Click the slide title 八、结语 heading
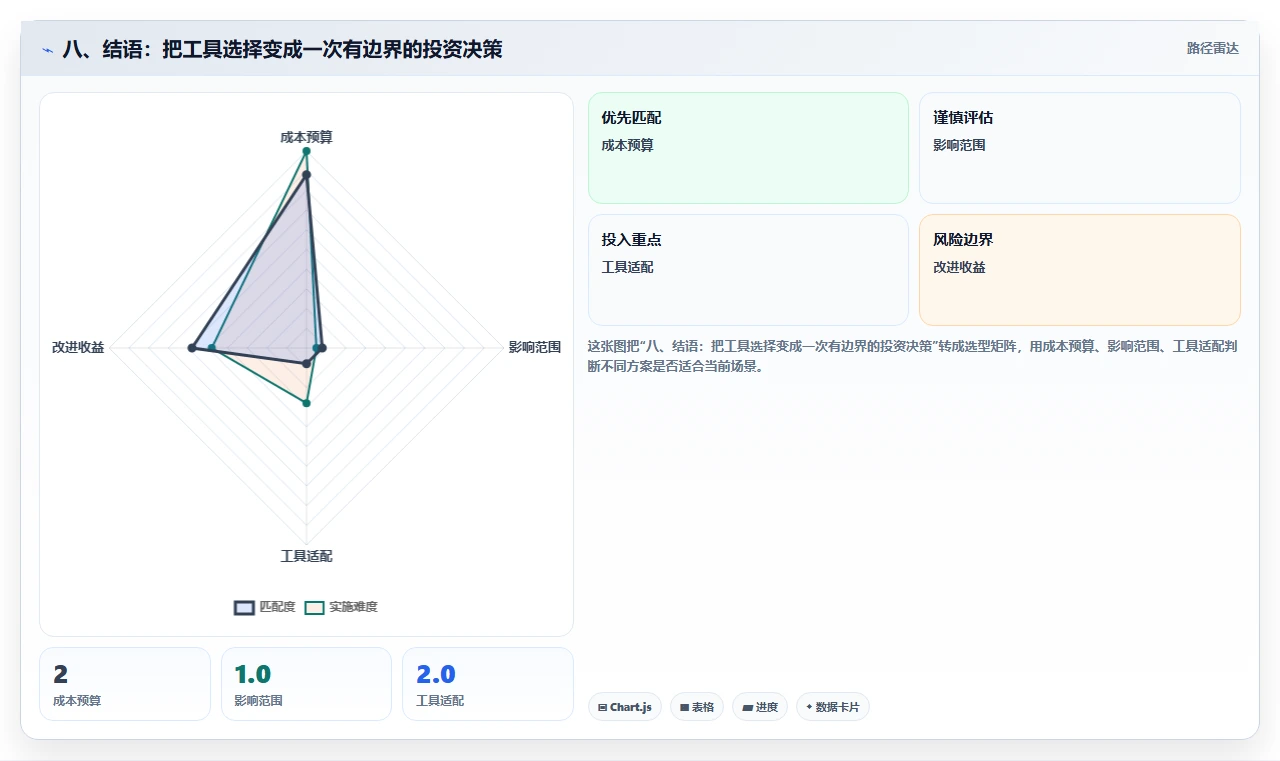1280x761 pixels. pos(282,49)
